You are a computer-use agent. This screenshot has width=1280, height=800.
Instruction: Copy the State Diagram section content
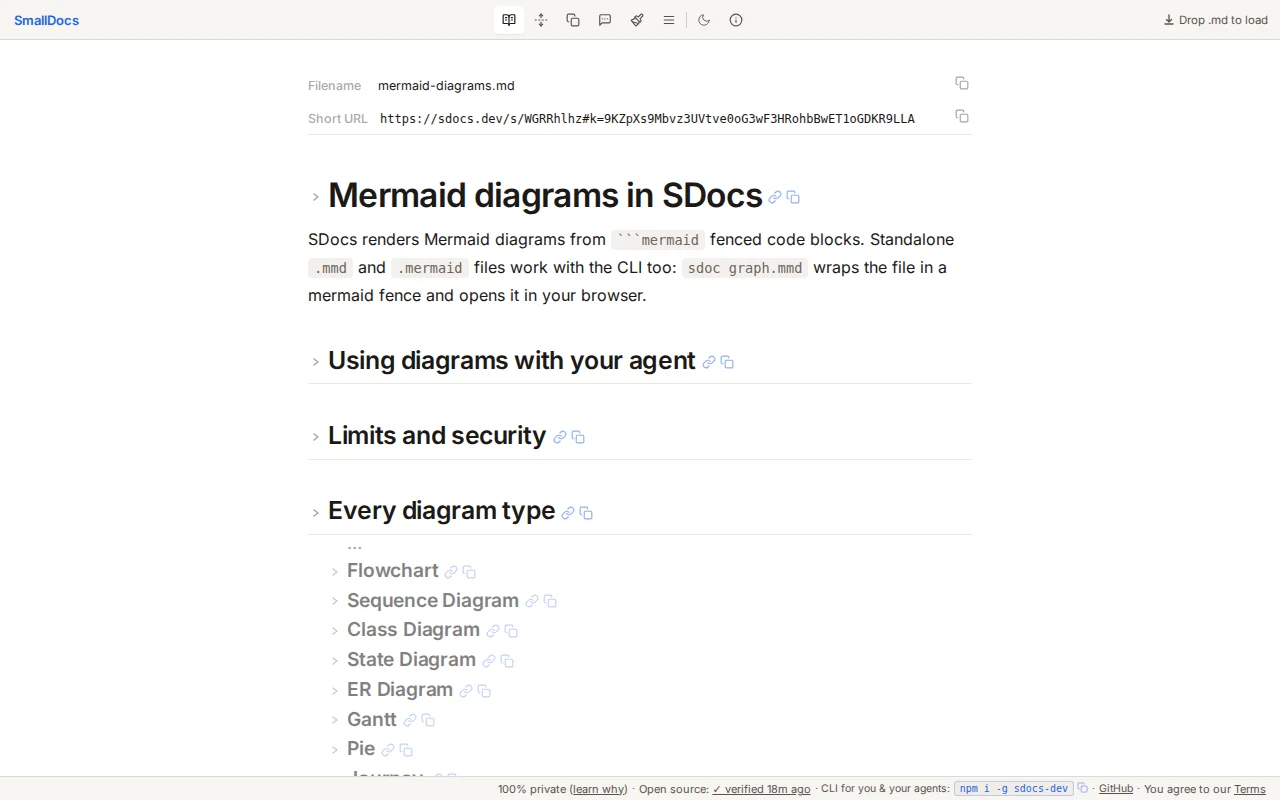(507, 661)
